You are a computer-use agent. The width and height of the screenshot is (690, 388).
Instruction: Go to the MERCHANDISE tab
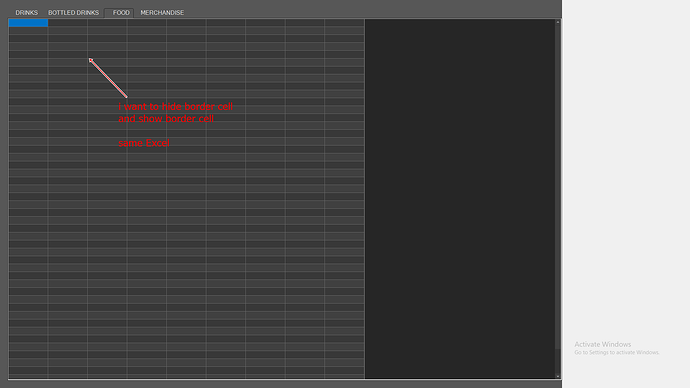coord(162,13)
